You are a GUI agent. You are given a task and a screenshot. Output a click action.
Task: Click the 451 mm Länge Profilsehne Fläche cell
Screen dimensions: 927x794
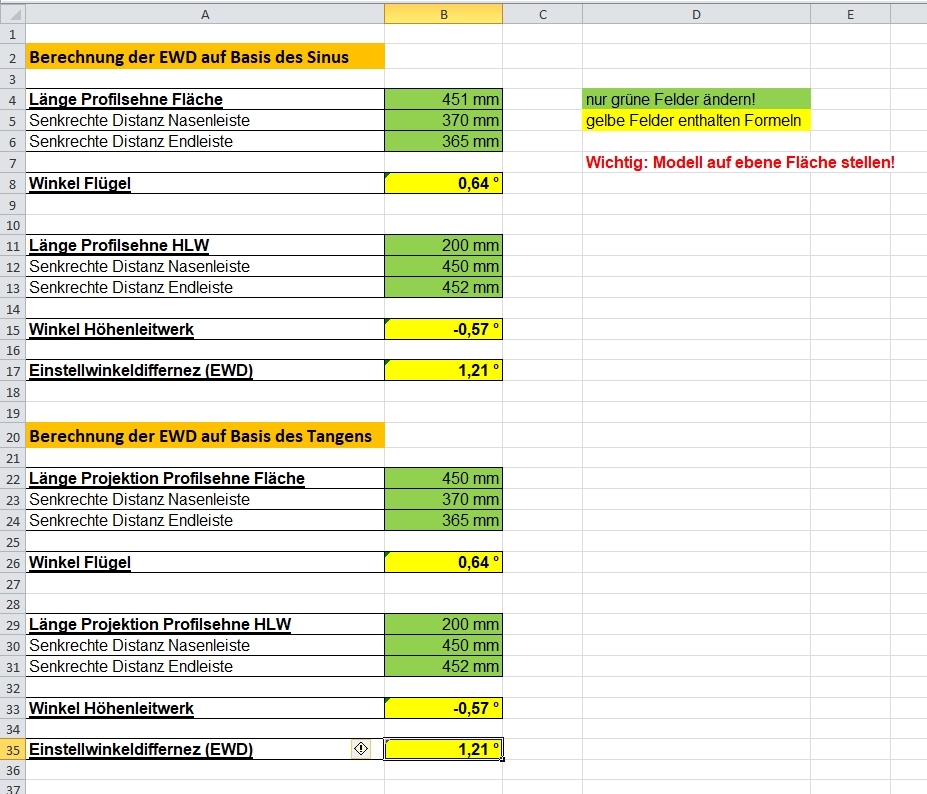point(443,99)
